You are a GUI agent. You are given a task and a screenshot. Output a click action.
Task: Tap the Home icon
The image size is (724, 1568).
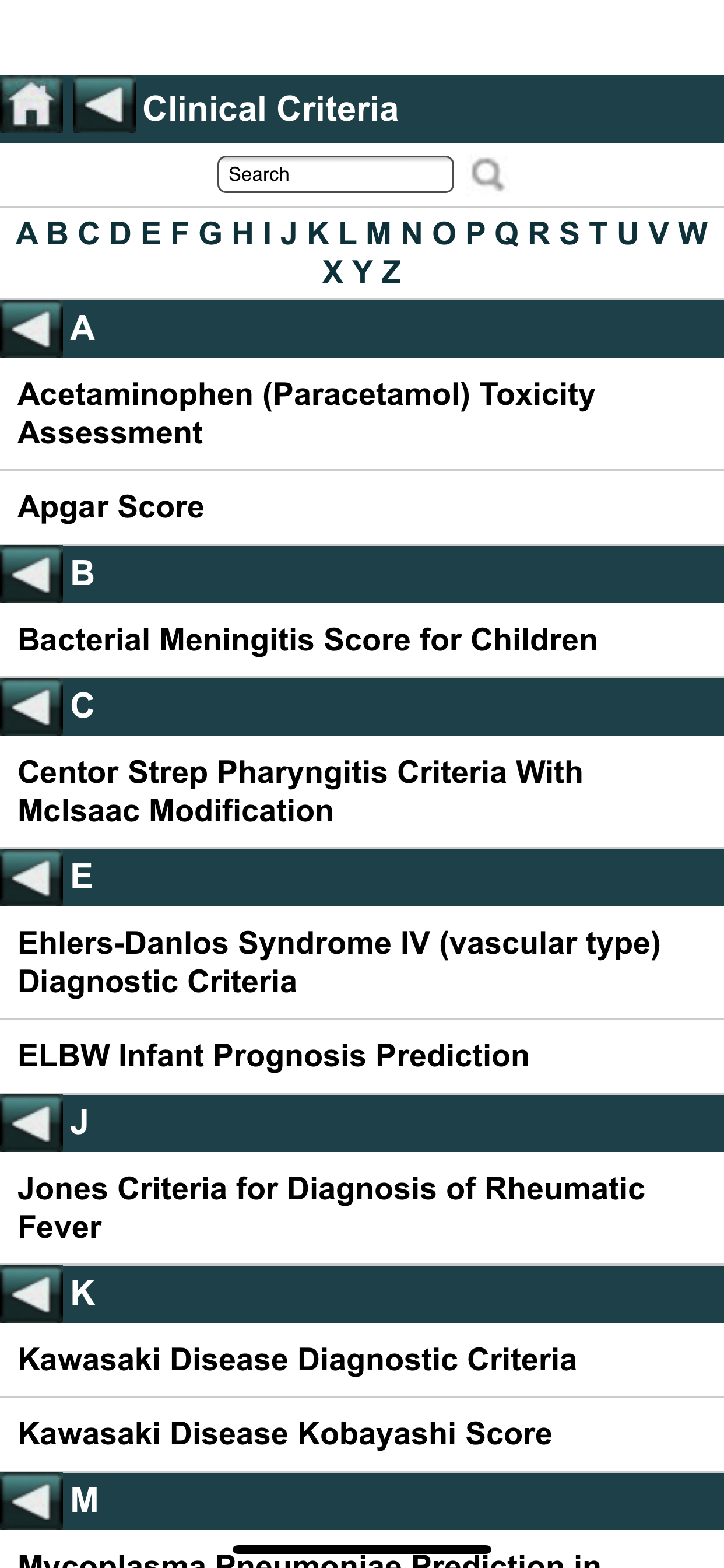(x=31, y=104)
